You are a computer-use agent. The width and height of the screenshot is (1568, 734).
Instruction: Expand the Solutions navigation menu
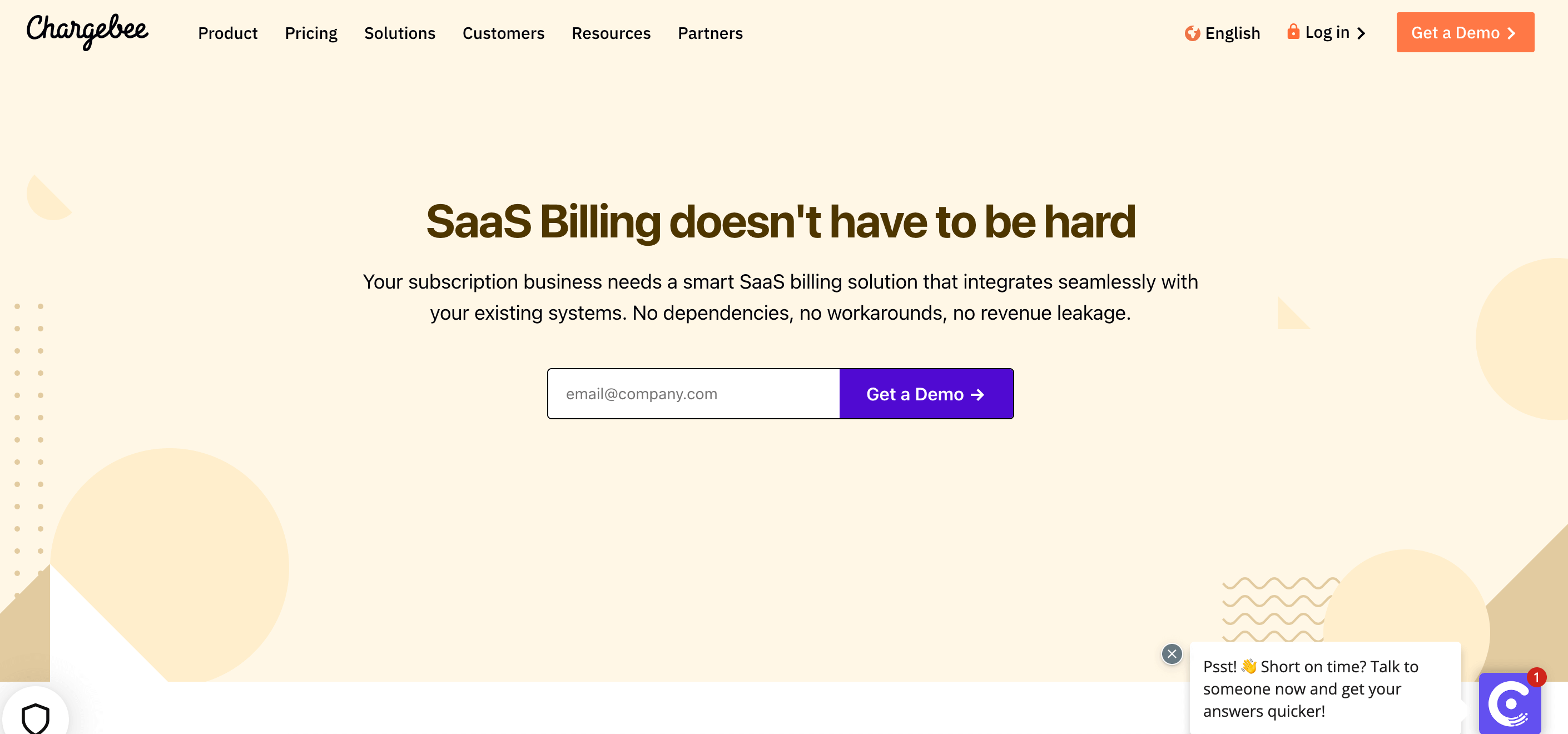pyautogui.click(x=400, y=33)
